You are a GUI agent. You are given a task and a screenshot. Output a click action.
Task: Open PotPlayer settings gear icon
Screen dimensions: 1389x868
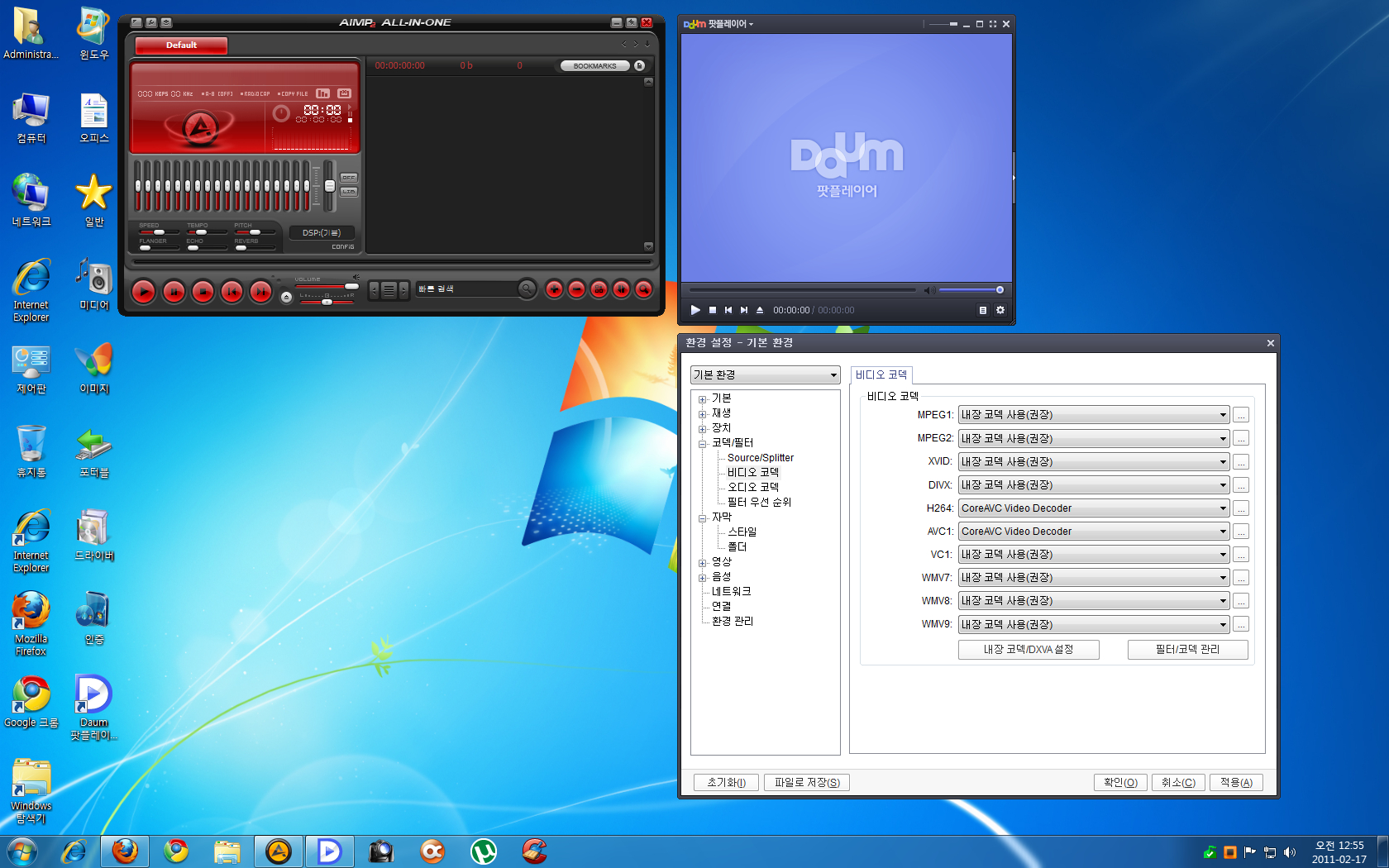pyautogui.click(x=1000, y=310)
